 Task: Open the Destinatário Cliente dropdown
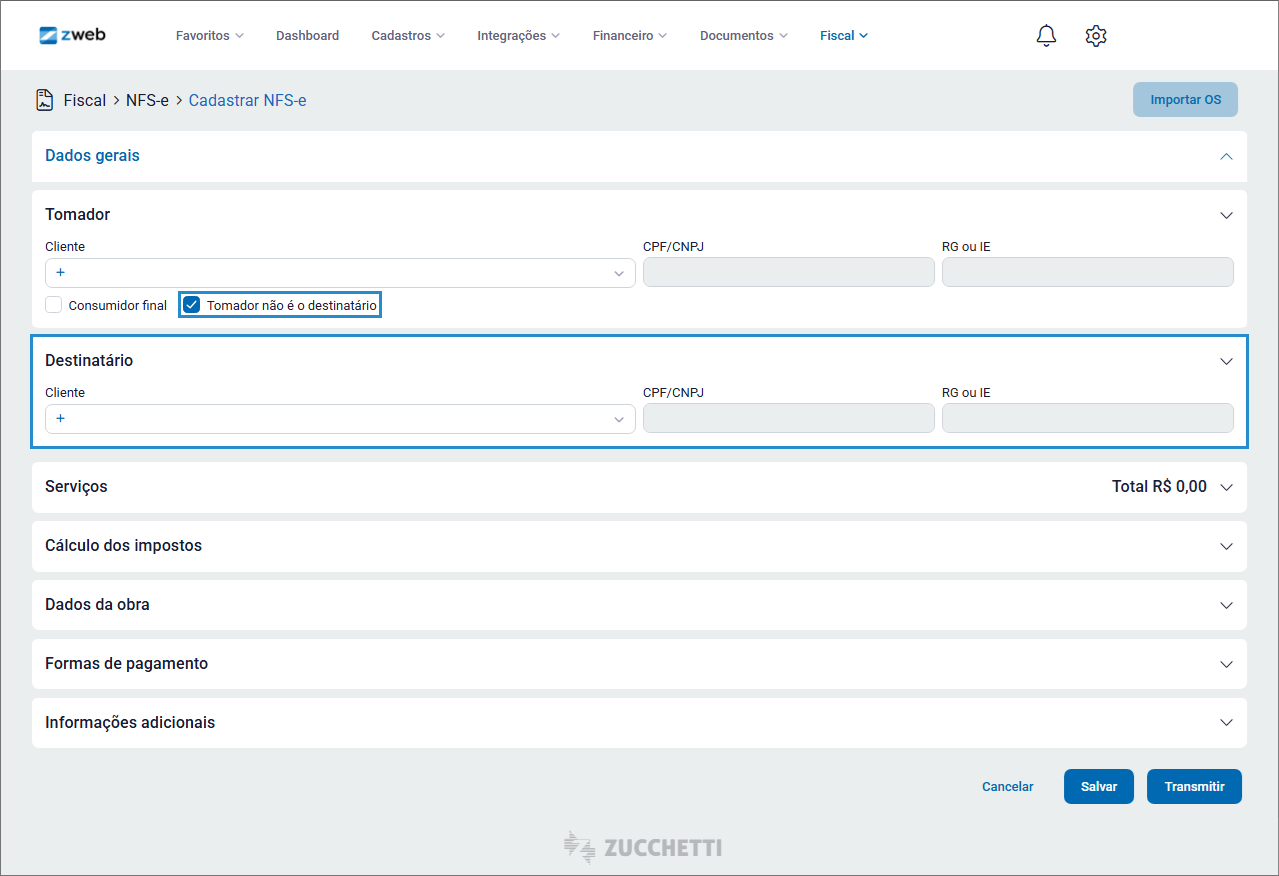(x=618, y=419)
